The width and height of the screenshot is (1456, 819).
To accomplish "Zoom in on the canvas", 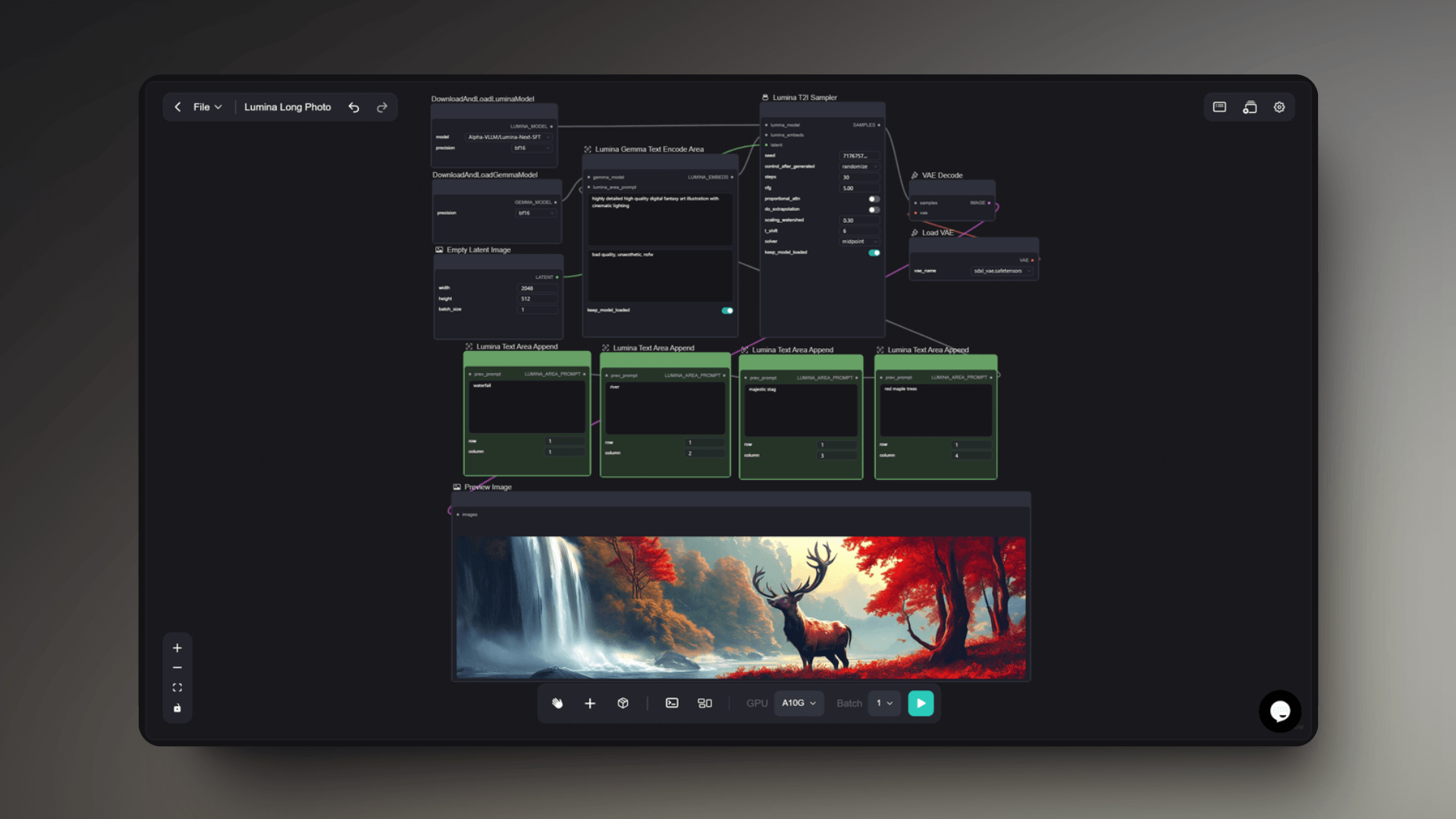I will tap(177, 648).
